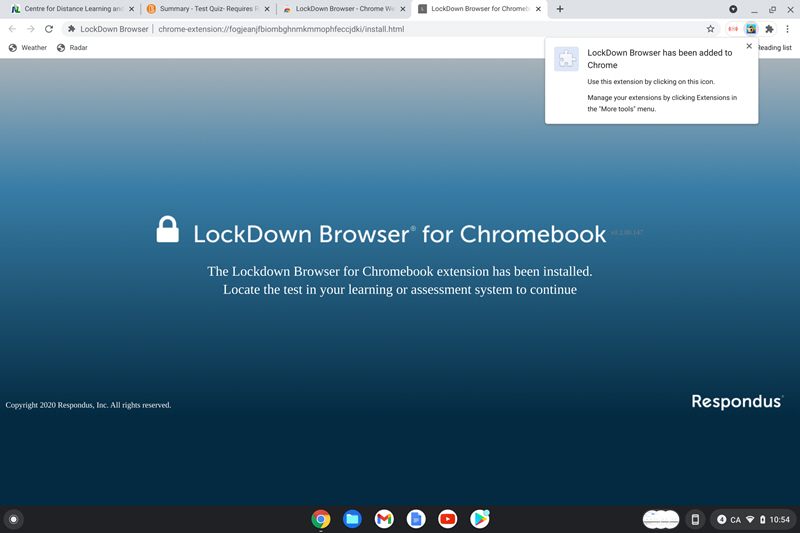Switch to LockDown Browser - Chrome Web Store tab
800x533 pixels.
pyautogui.click(x=343, y=9)
